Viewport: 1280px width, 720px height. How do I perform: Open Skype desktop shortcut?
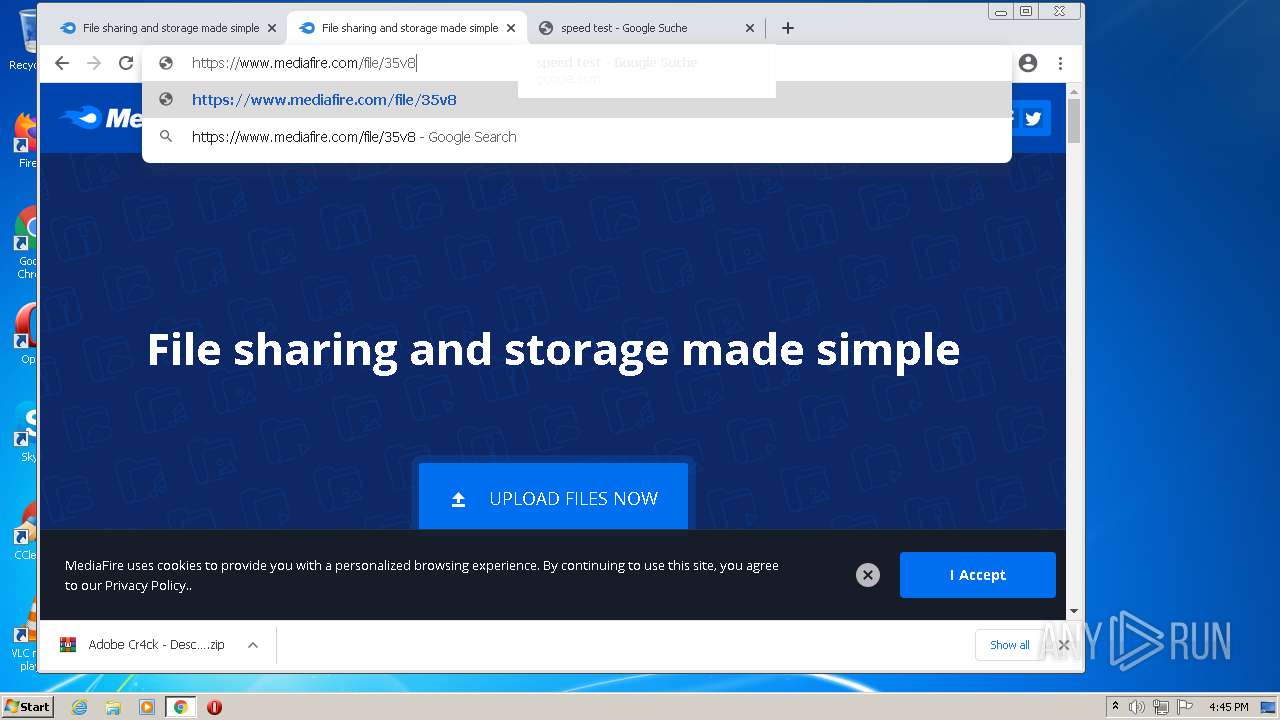pyautogui.click(x=26, y=432)
